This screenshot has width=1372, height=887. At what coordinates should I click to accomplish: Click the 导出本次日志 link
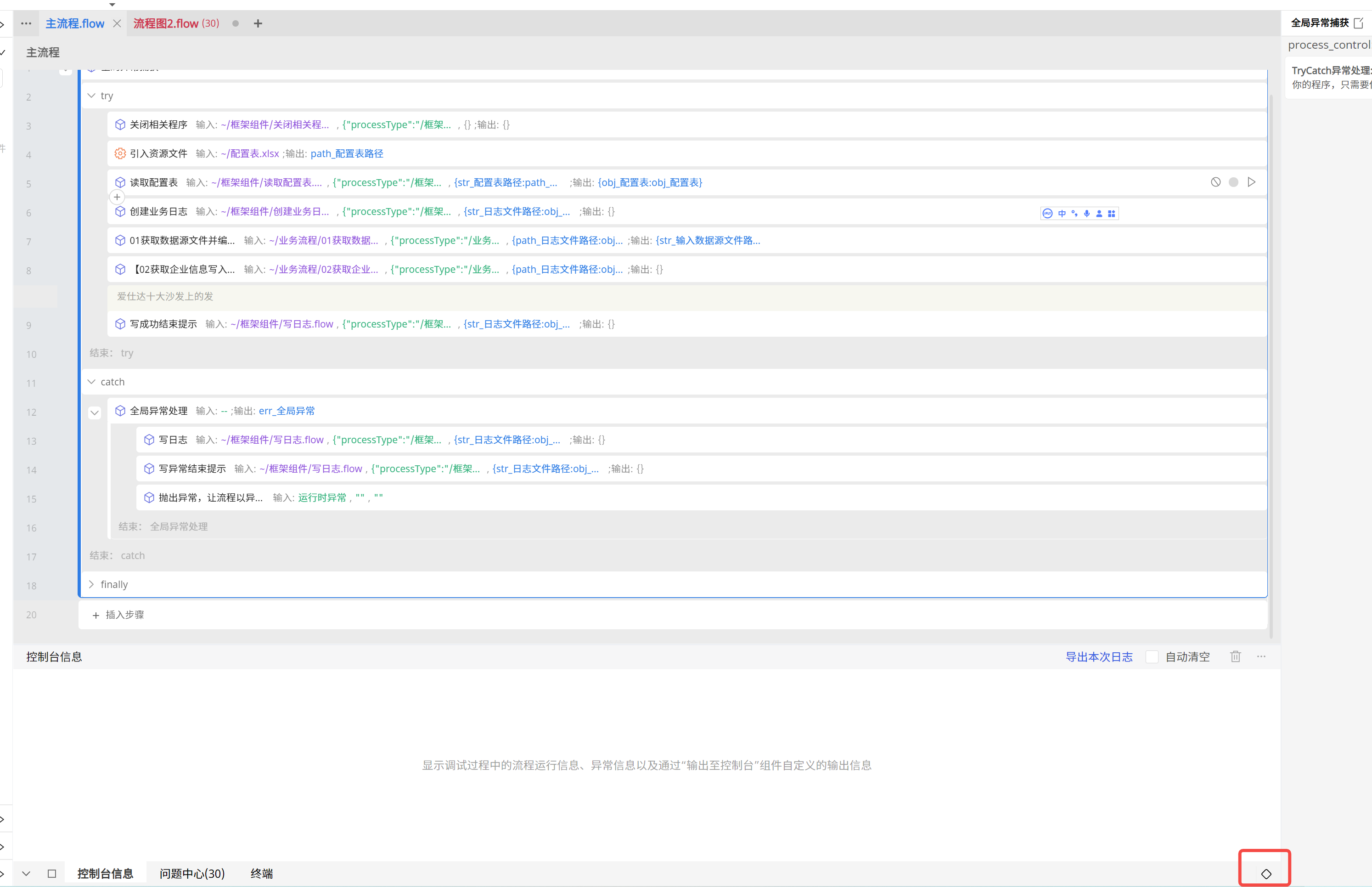click(1098, 657)
